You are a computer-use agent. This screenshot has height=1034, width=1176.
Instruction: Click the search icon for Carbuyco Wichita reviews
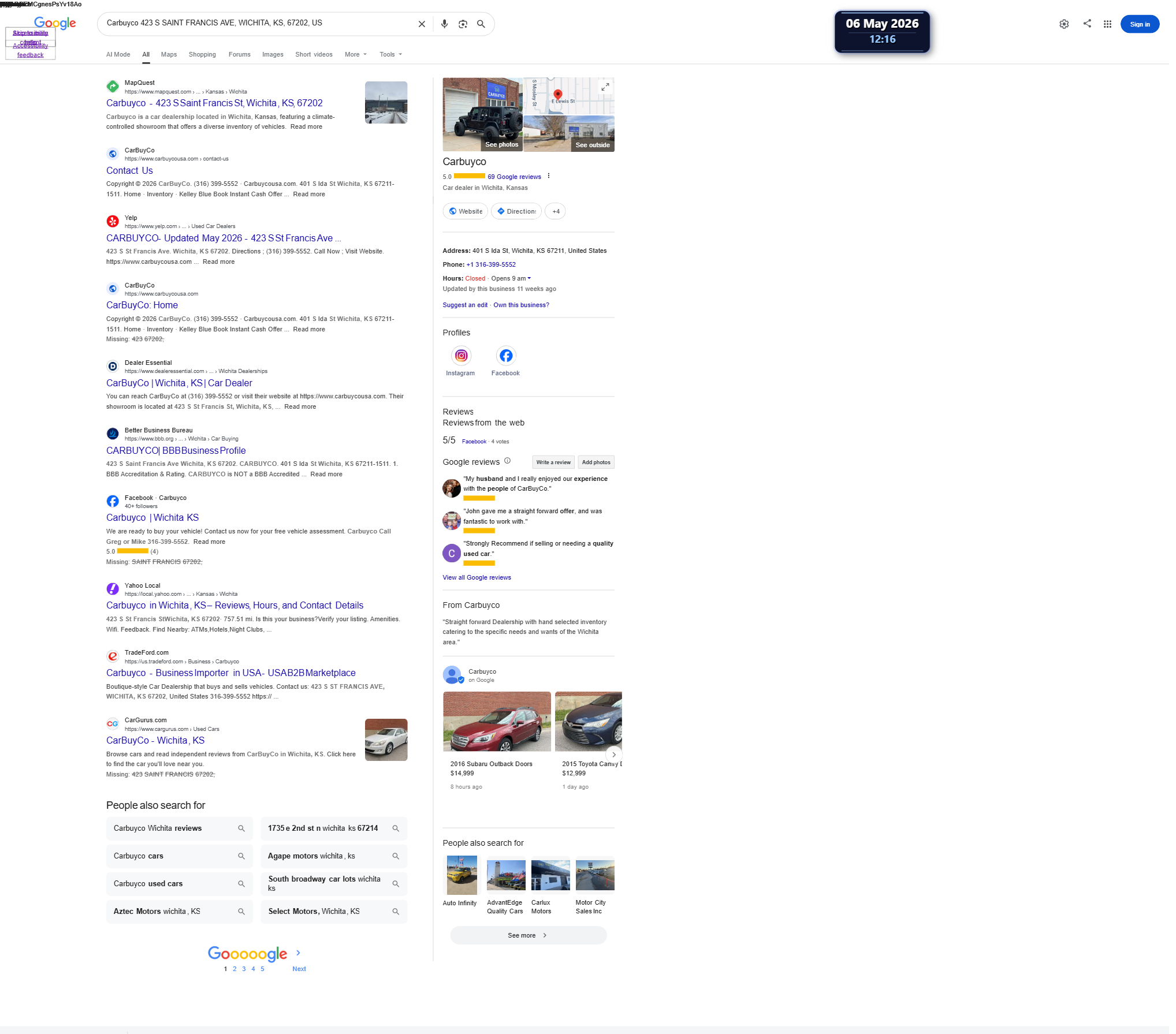(241, 828)
